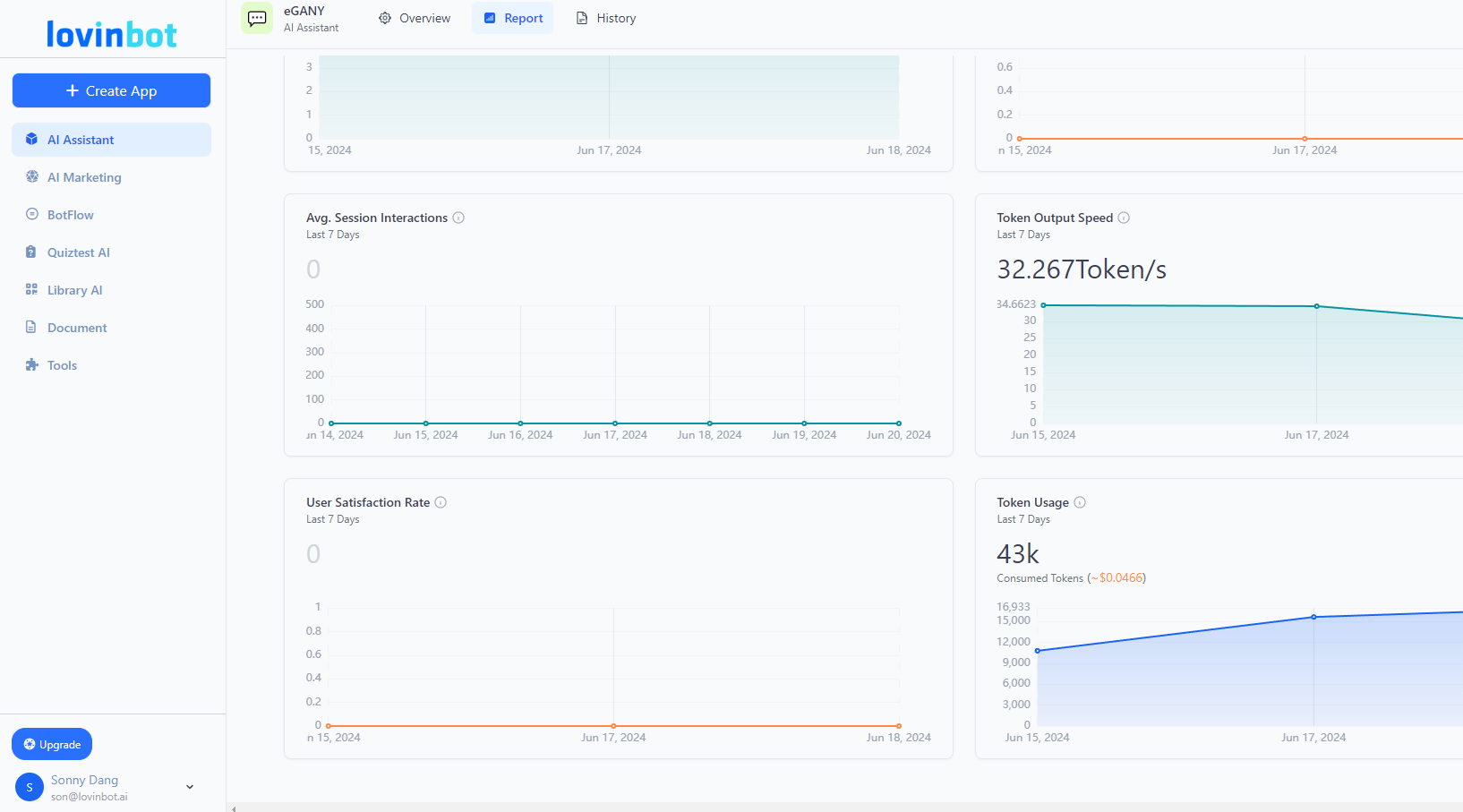Viewport: 1463px width, 812px height.
Task: Click the Jun 17 point on Token Output Speed chart
Action: click(x=1316, y=306)
